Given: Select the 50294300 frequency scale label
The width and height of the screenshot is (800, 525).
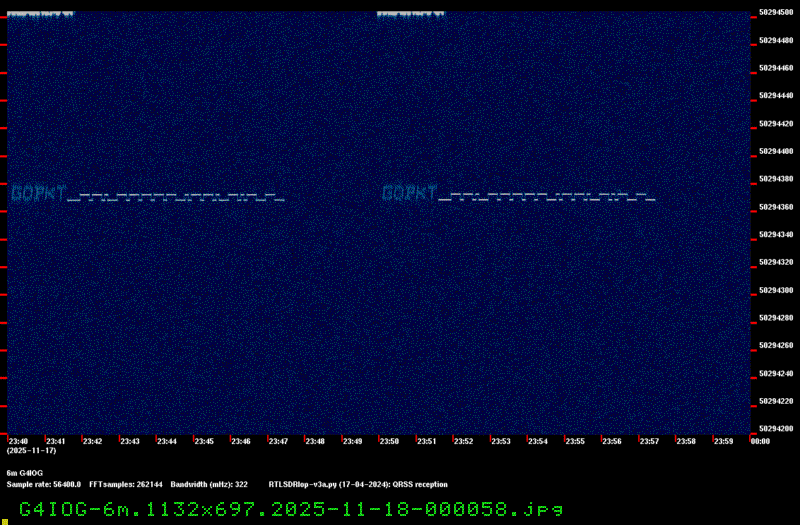Looking at the screenshot, I should point(776,290).
